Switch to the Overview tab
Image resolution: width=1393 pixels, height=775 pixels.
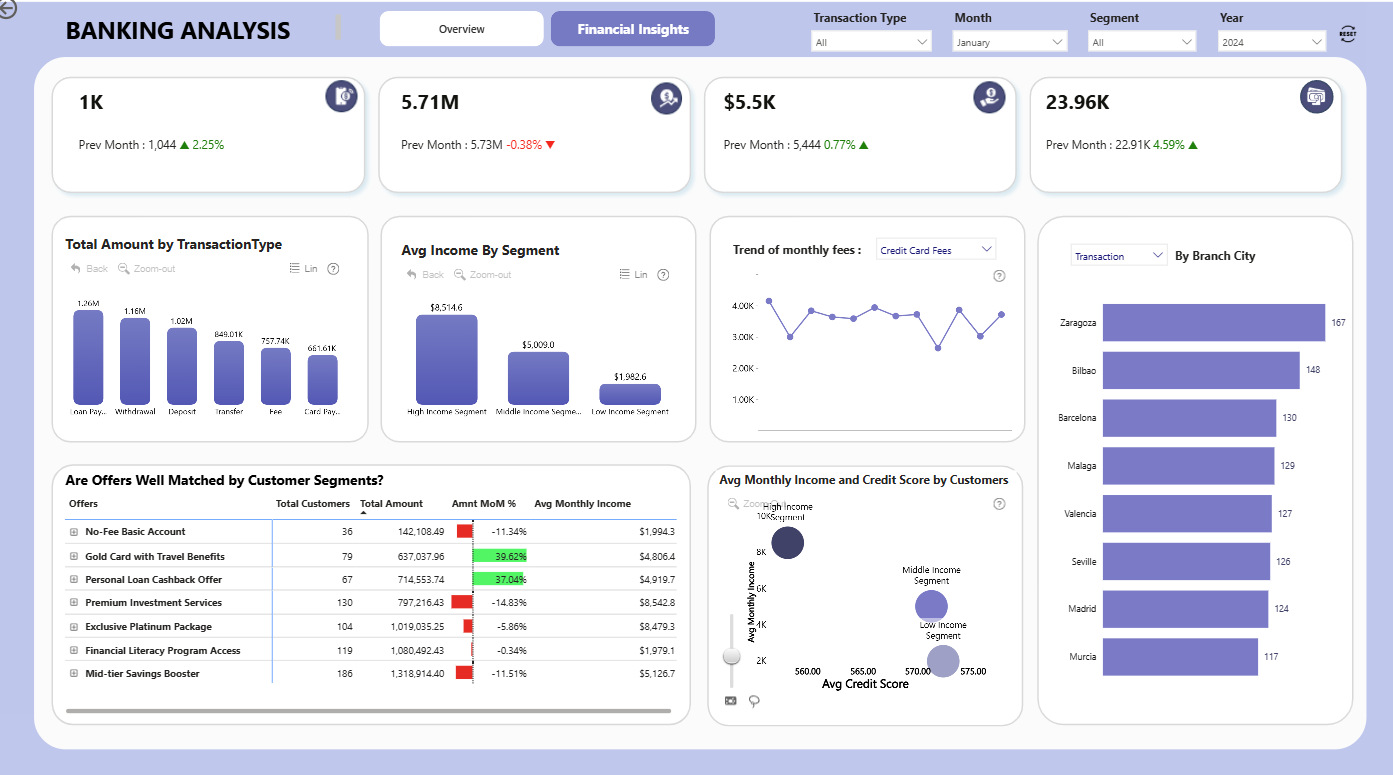pos(462,29)
